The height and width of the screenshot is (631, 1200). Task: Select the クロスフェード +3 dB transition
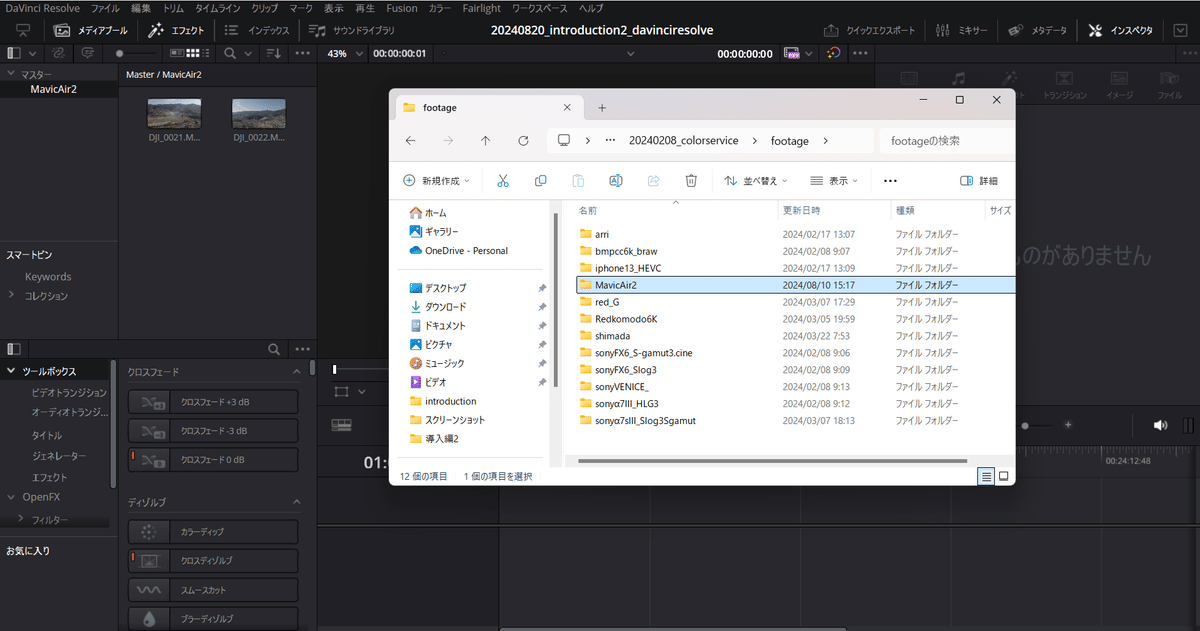pyautogui.click(x=213, y=402)
